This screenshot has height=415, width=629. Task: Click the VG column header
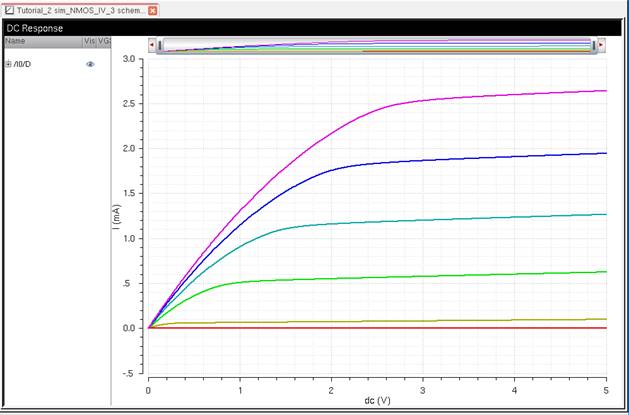[x=103, y=42]
